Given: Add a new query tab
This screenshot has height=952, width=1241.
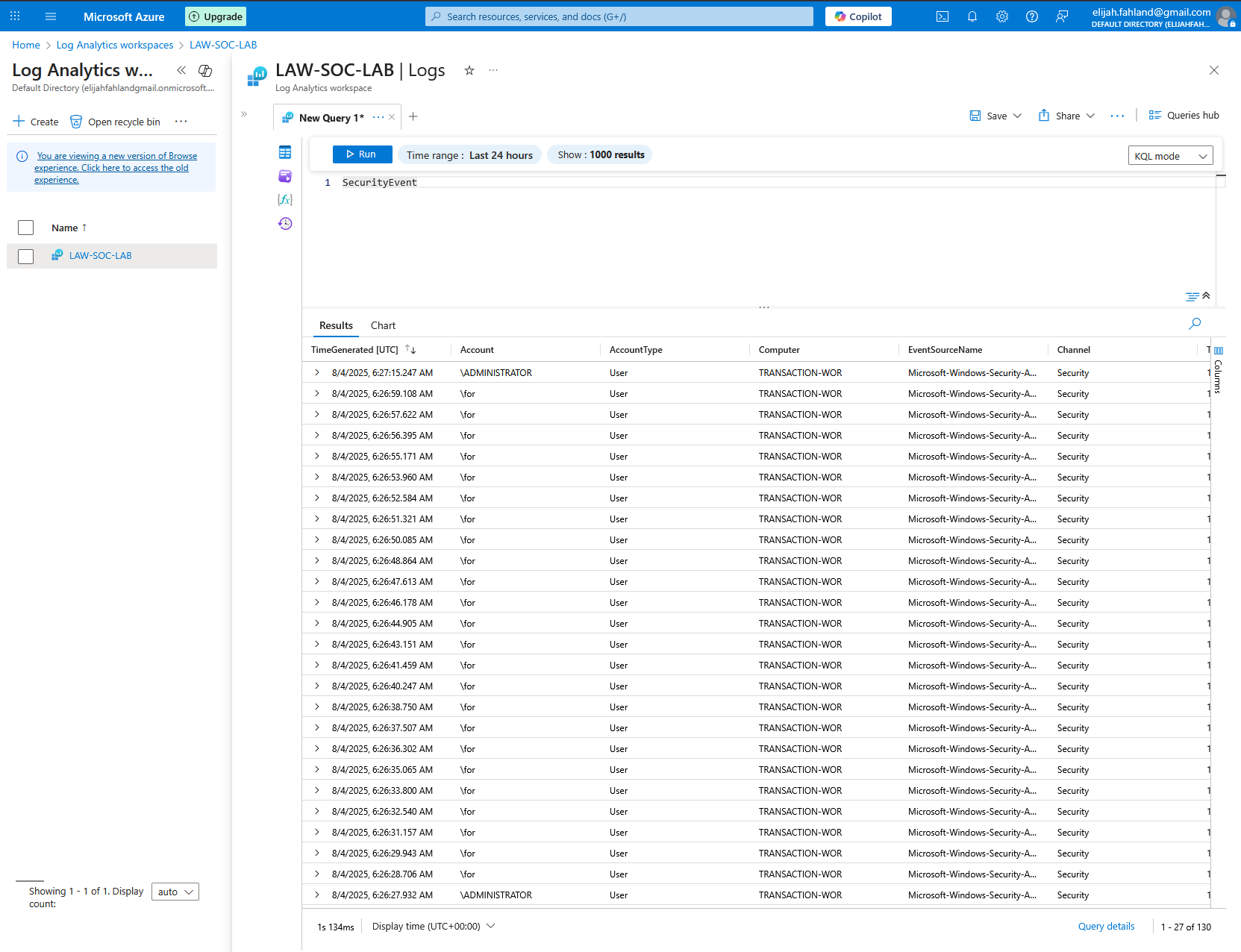Looking at the screenshot, I should tap(413, 116).
